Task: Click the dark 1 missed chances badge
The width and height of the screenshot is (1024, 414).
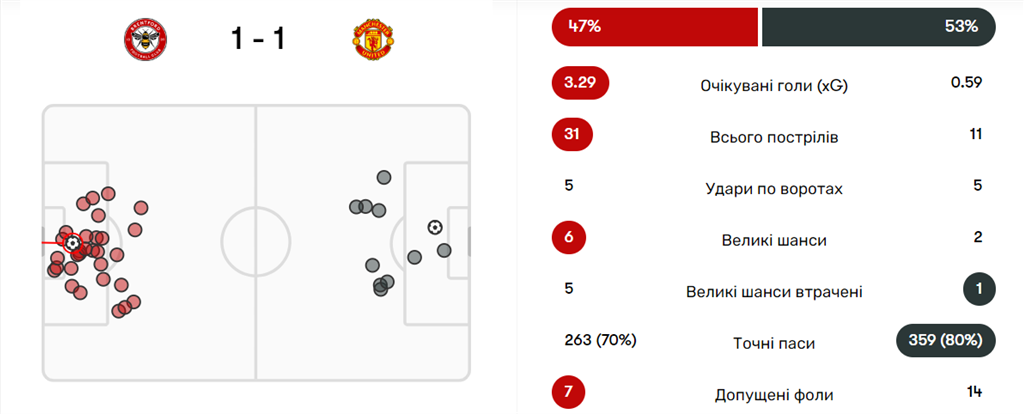Action: [x=977, y=291]
